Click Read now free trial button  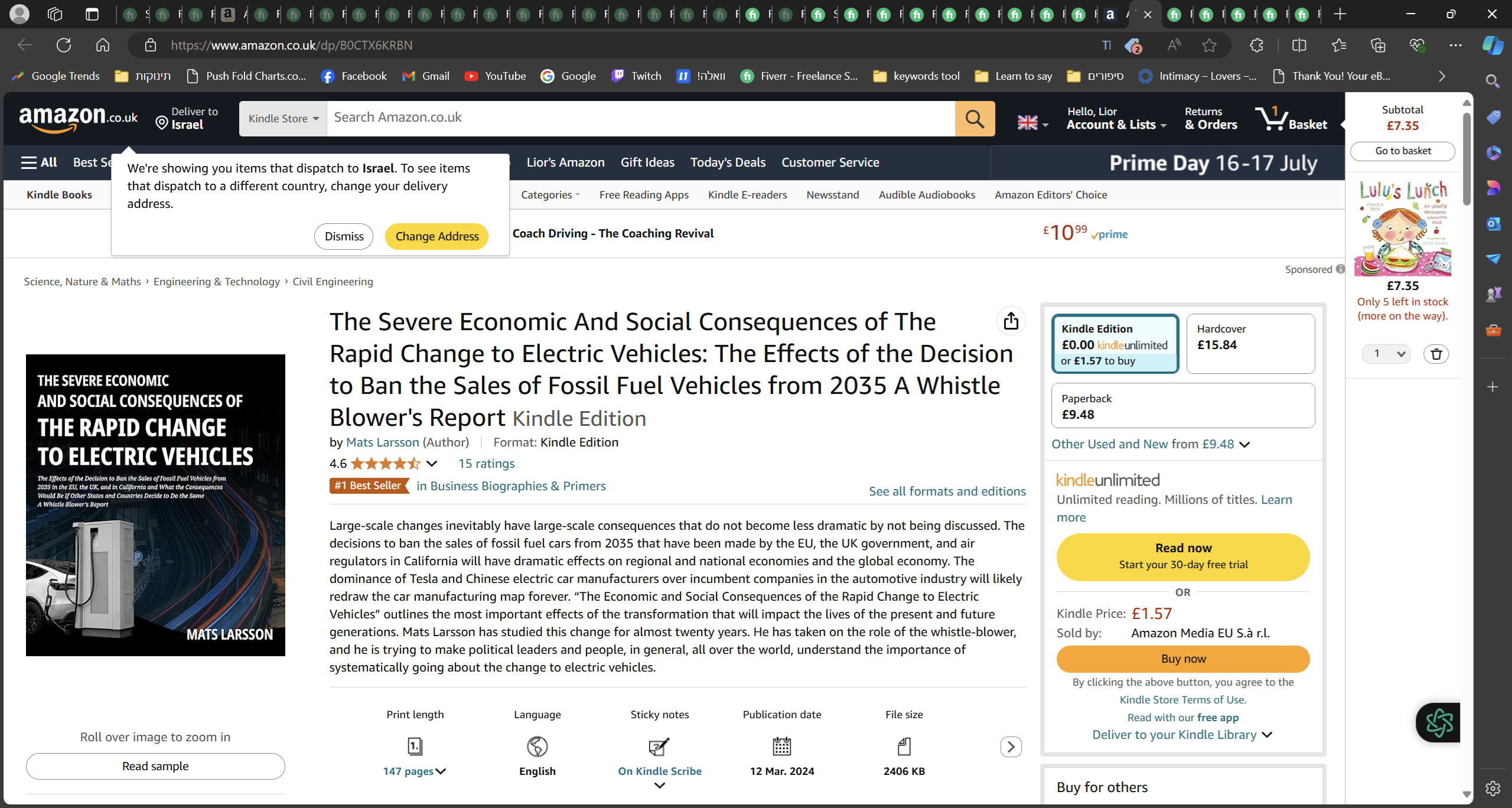click(1183, 556)
